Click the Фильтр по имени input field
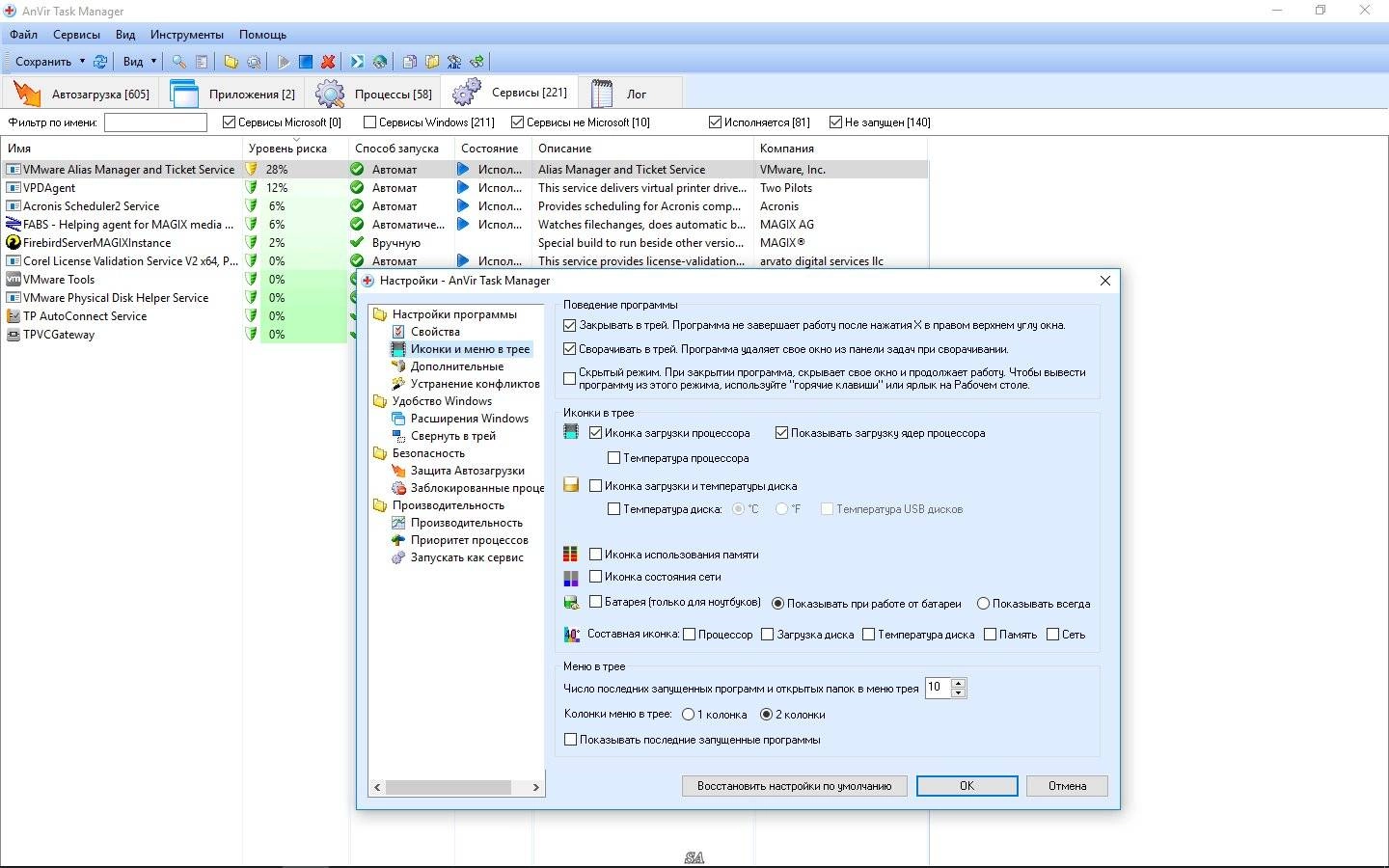This screenshot has height=868, width=1389. pyautogui.click(x=155, y=122)
